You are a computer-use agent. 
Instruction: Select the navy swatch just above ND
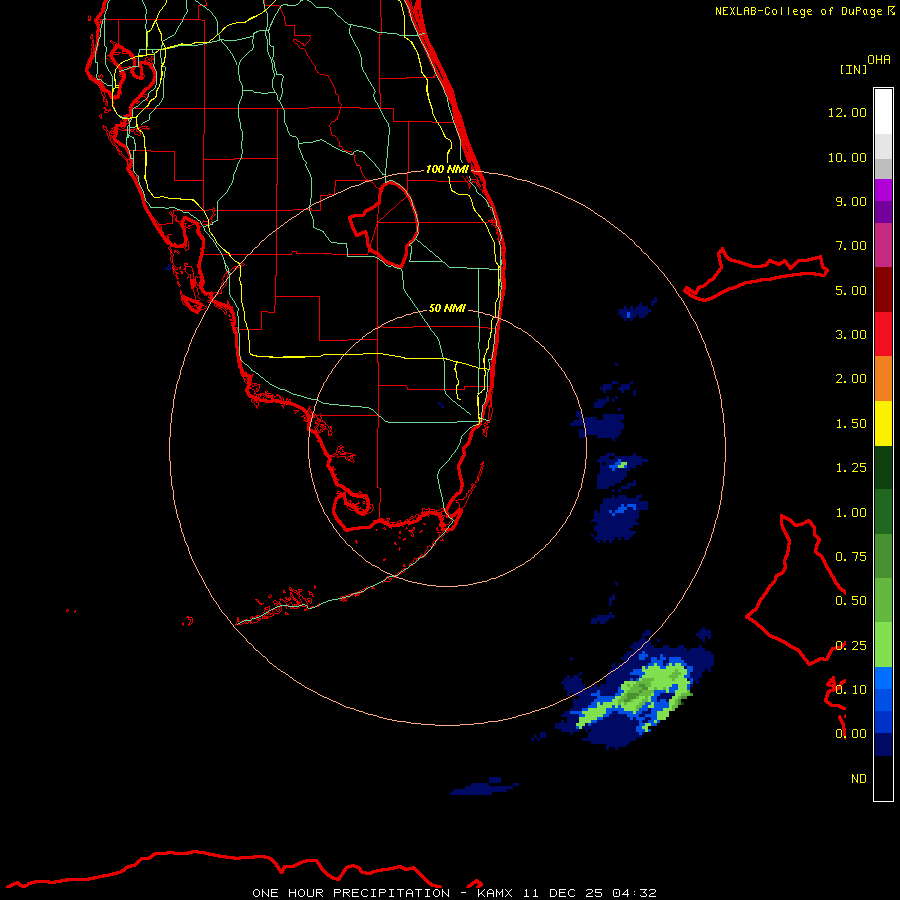[x=883, y=744]
